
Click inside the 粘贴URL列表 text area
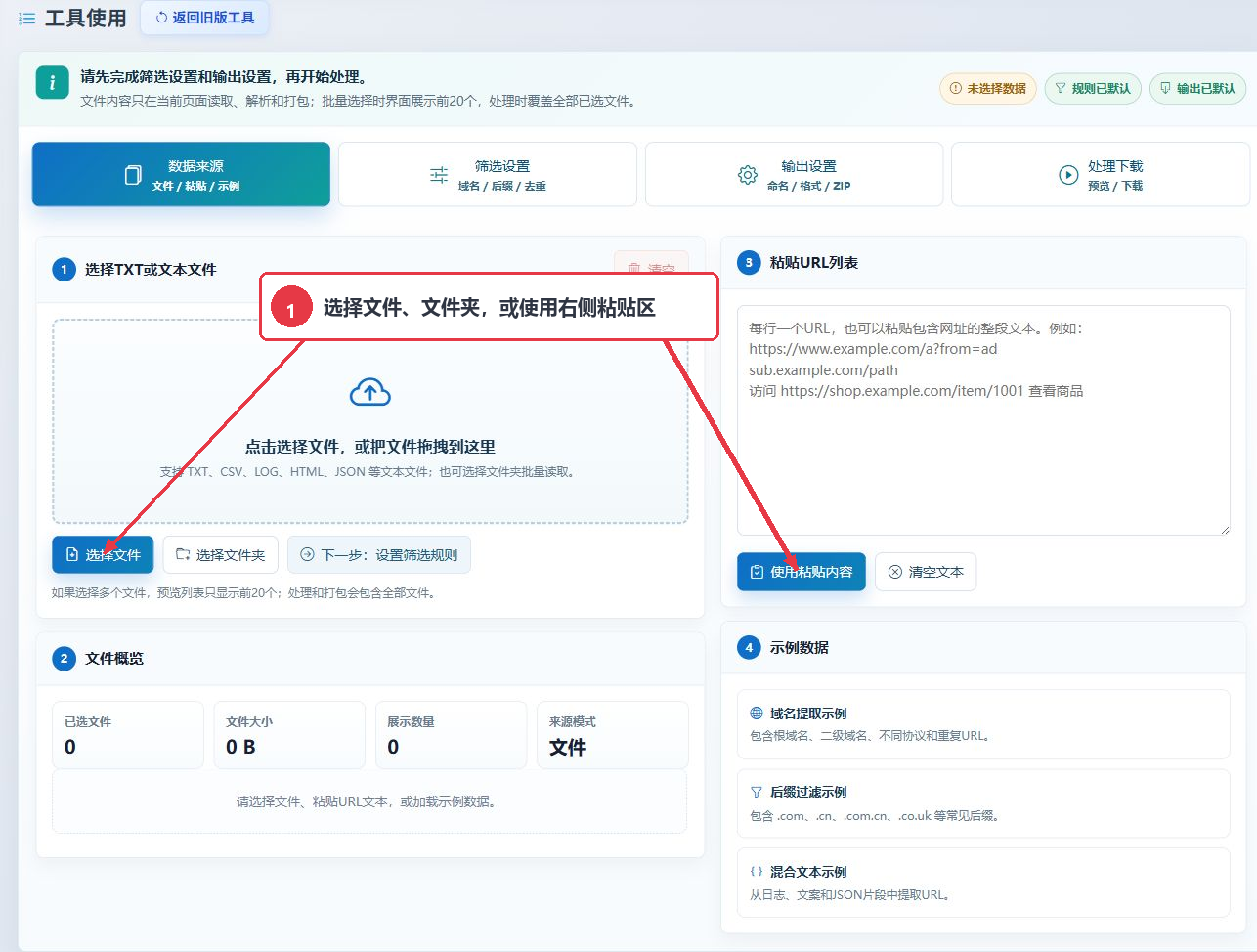[x=983, y=420]
